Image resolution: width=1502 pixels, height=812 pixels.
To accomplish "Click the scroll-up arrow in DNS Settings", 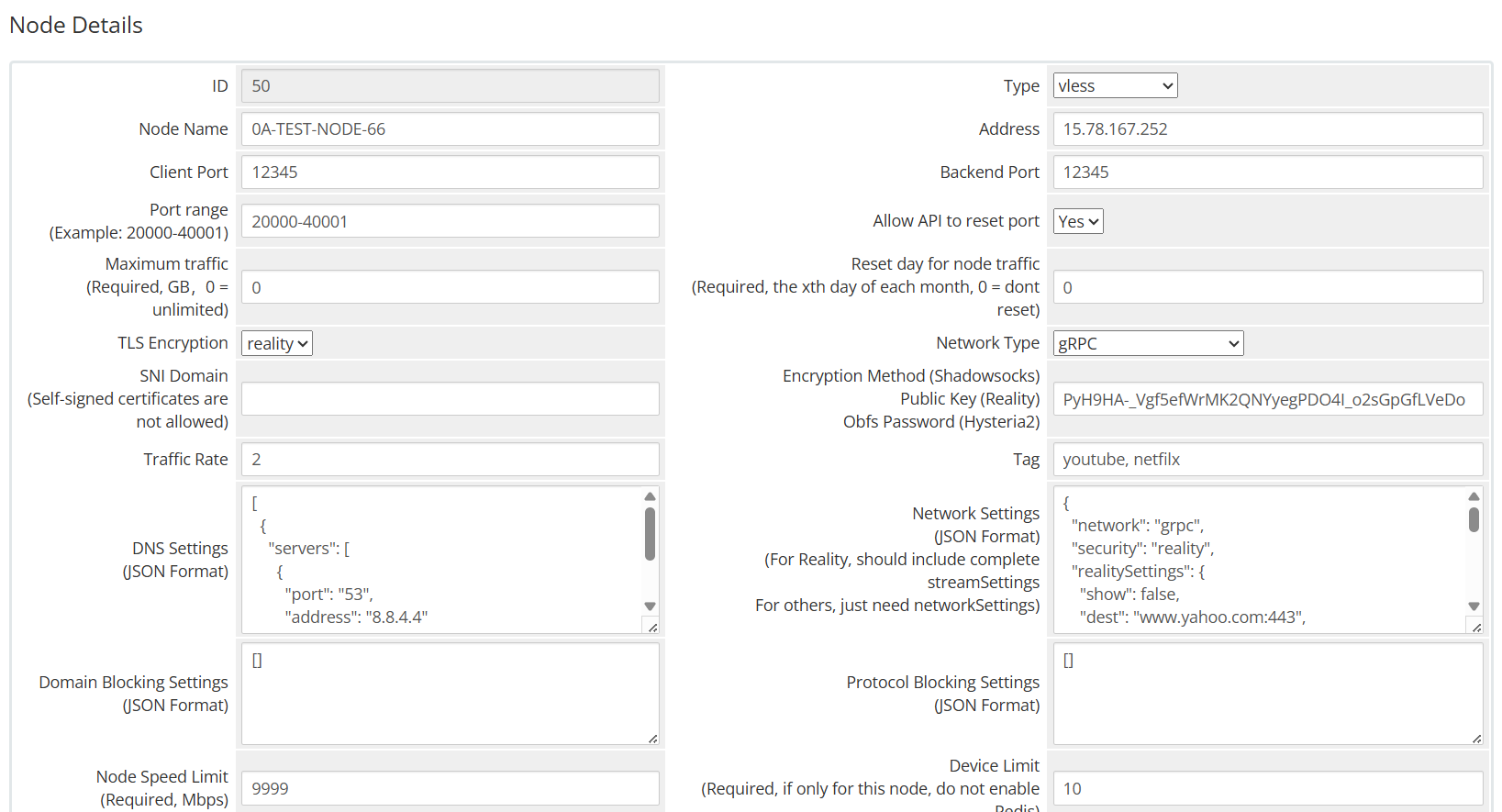I will coord(650,496).
